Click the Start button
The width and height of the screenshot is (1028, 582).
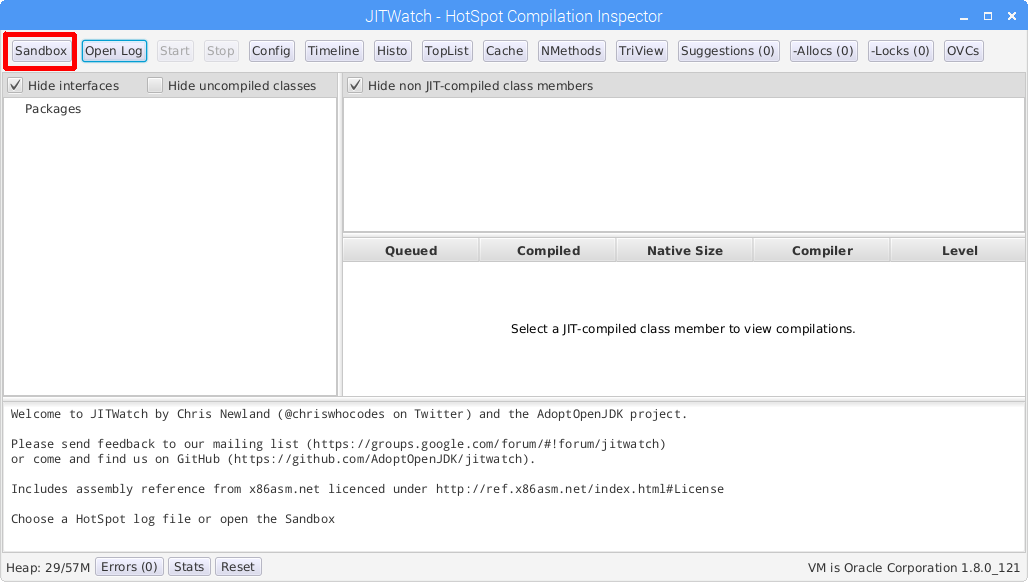174,51
